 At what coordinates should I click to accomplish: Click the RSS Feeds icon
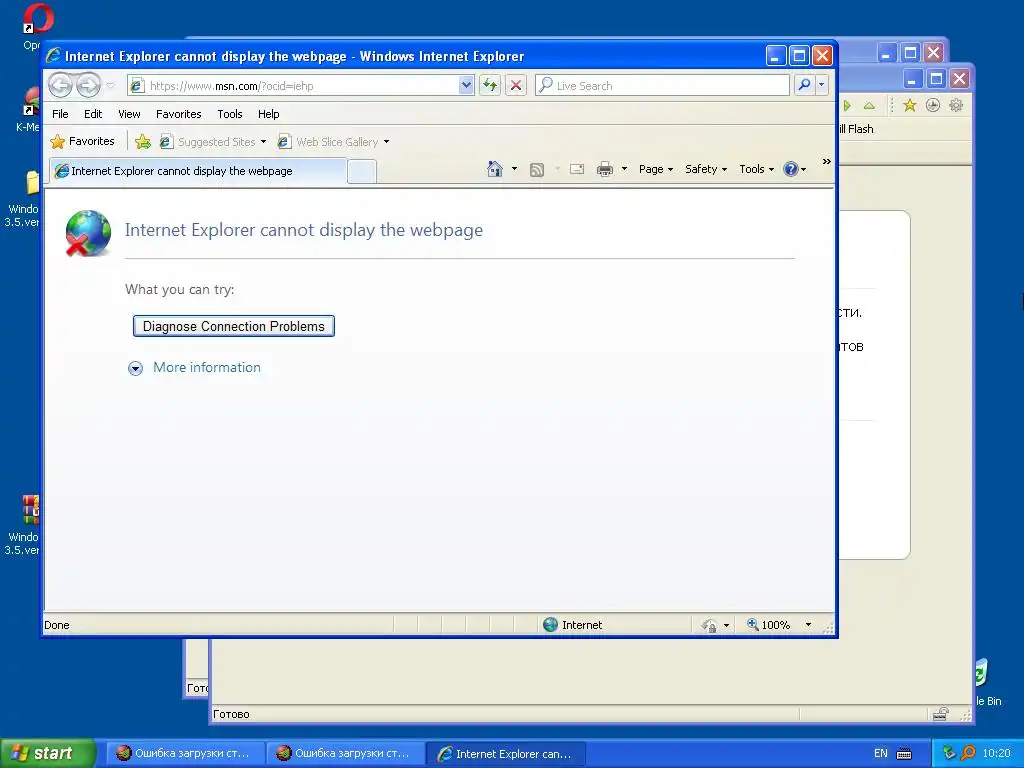coord(537,170)
